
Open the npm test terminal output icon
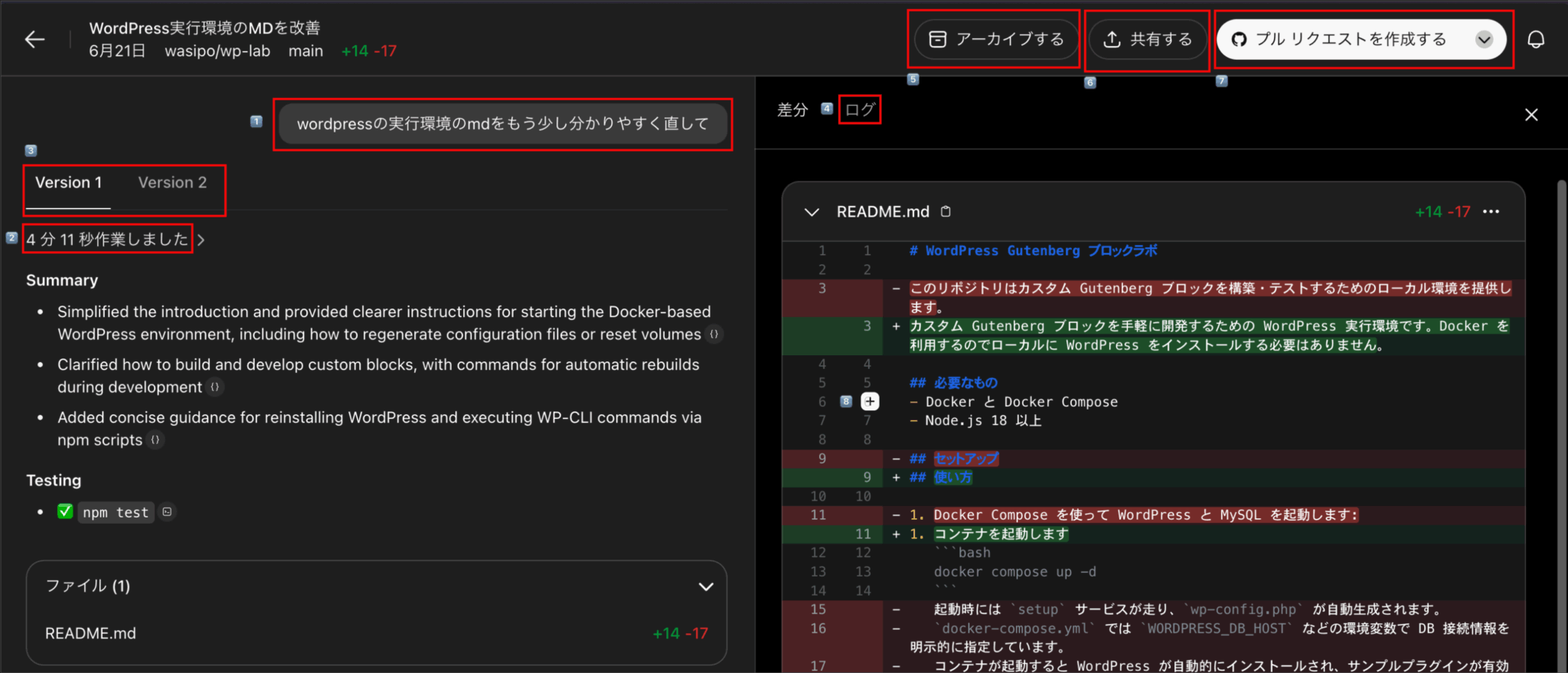pyautogui.click(x=167, y=512)
